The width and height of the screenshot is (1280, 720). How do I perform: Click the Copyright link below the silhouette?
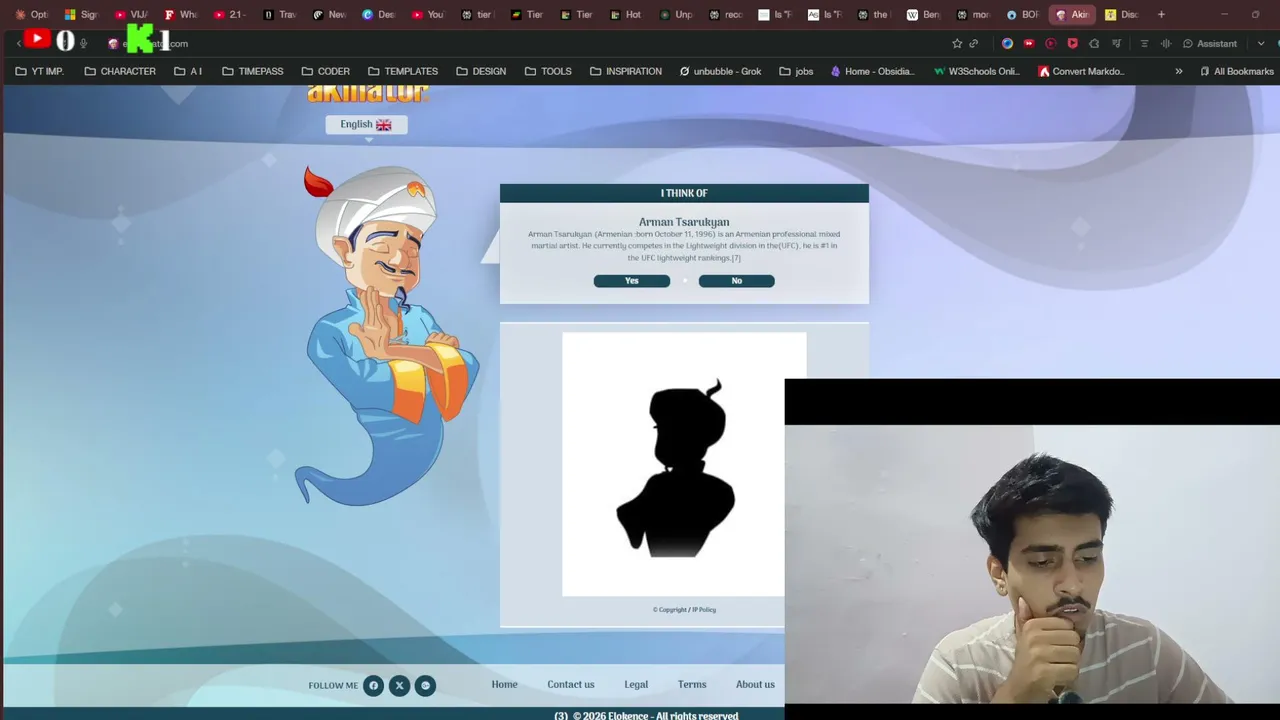670,610
